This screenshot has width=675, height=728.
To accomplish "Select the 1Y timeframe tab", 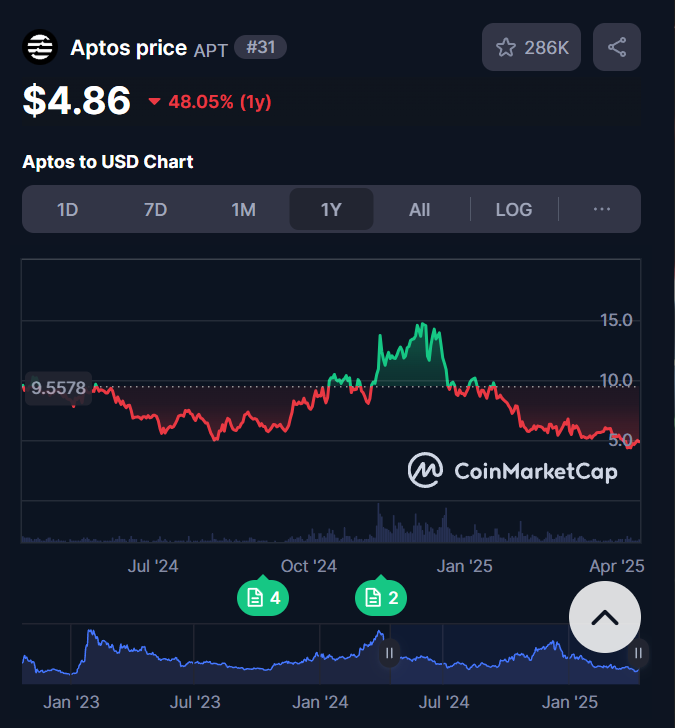I will point(331,209).
